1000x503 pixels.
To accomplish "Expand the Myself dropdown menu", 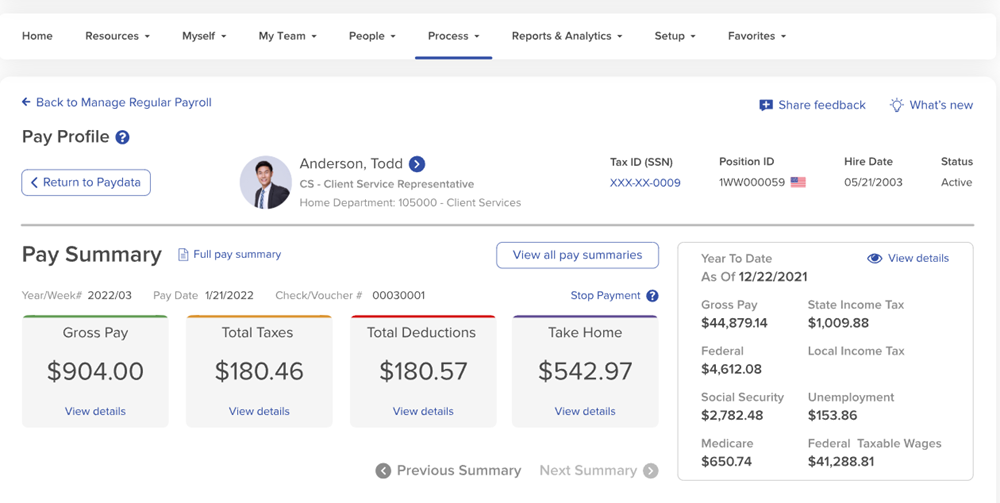I will click(x=204, y=36).
